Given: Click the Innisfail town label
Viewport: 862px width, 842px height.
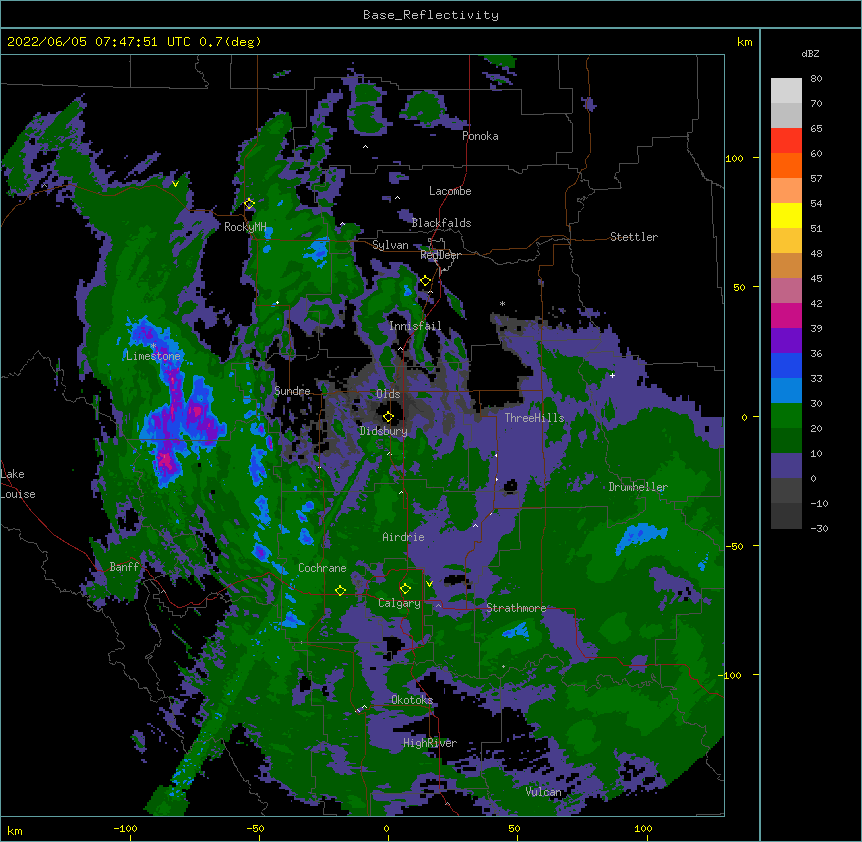Looking at the screenshot, I should tap(415, 326).
